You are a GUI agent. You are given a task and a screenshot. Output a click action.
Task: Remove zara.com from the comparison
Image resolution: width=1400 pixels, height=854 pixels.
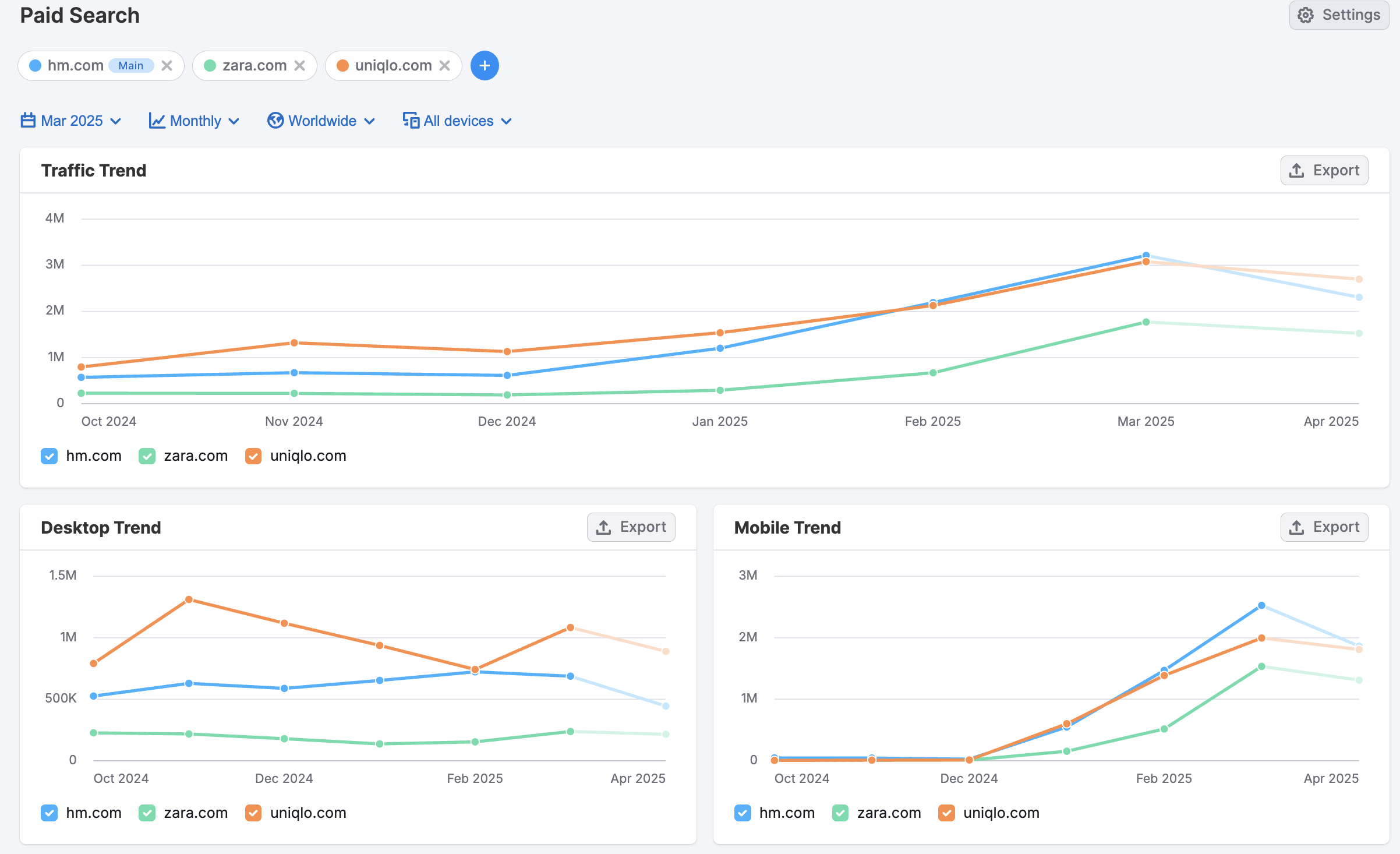[300, 66]
